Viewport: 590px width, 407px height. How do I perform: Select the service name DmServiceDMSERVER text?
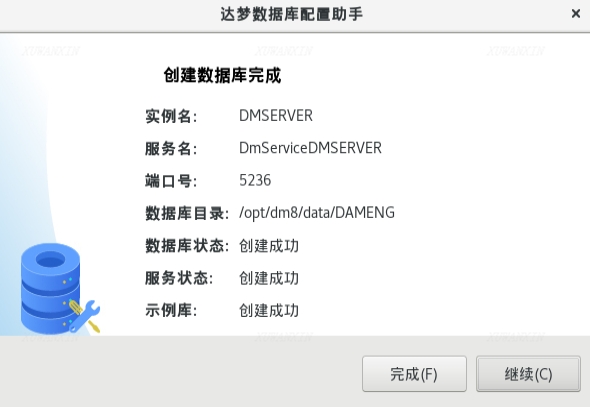click(310, 148)
